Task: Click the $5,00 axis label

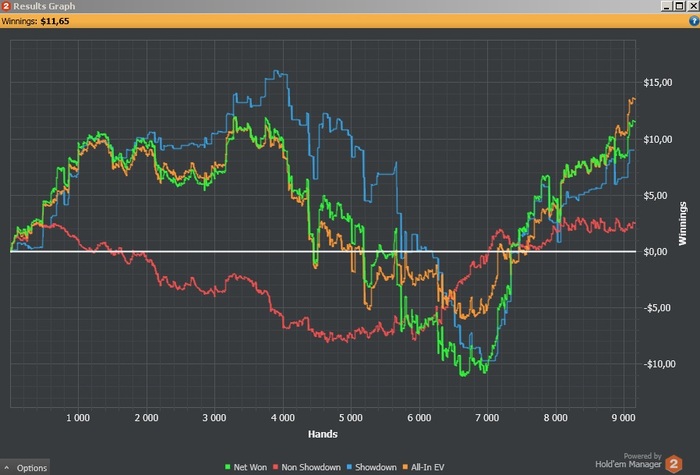Action: pos(655,196)
